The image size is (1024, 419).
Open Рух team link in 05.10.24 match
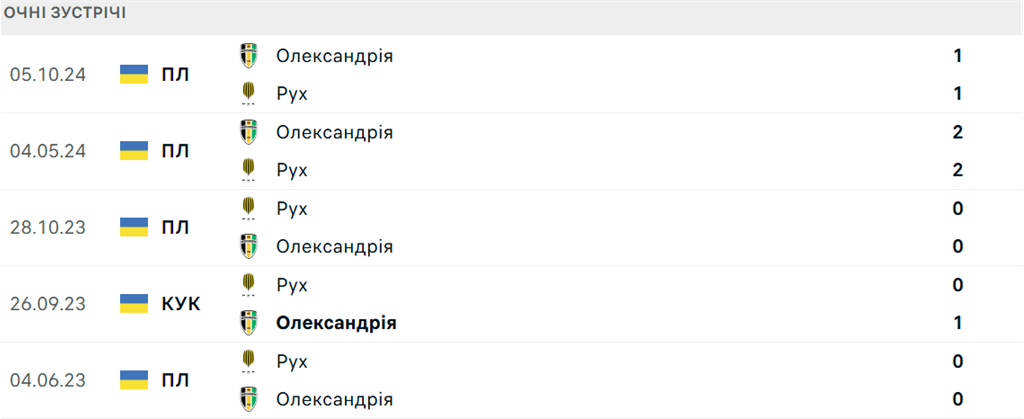tap(292, 94)
